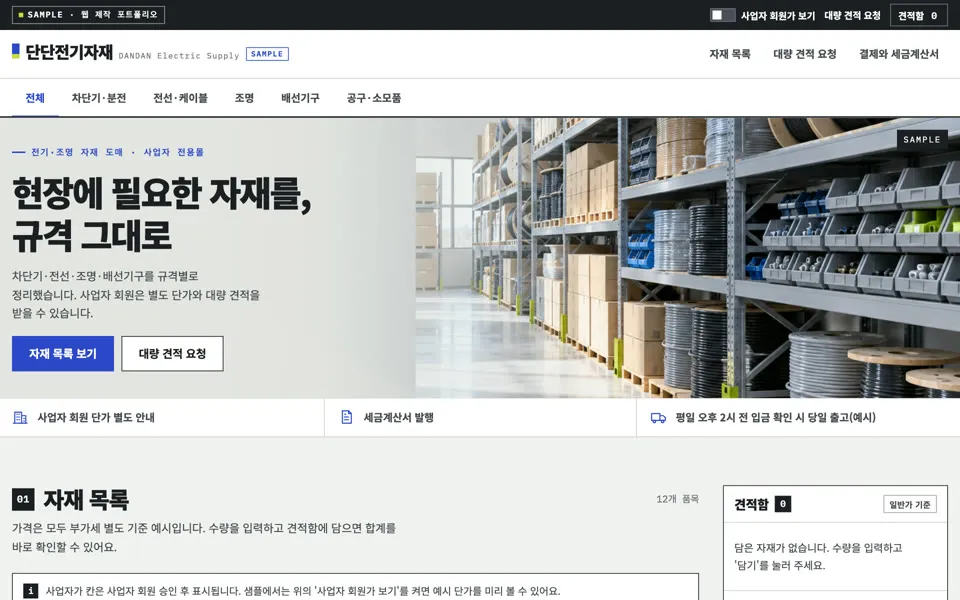Click the info icon in the notice box
Screen dimensions: 960x600
click(31, 591)
